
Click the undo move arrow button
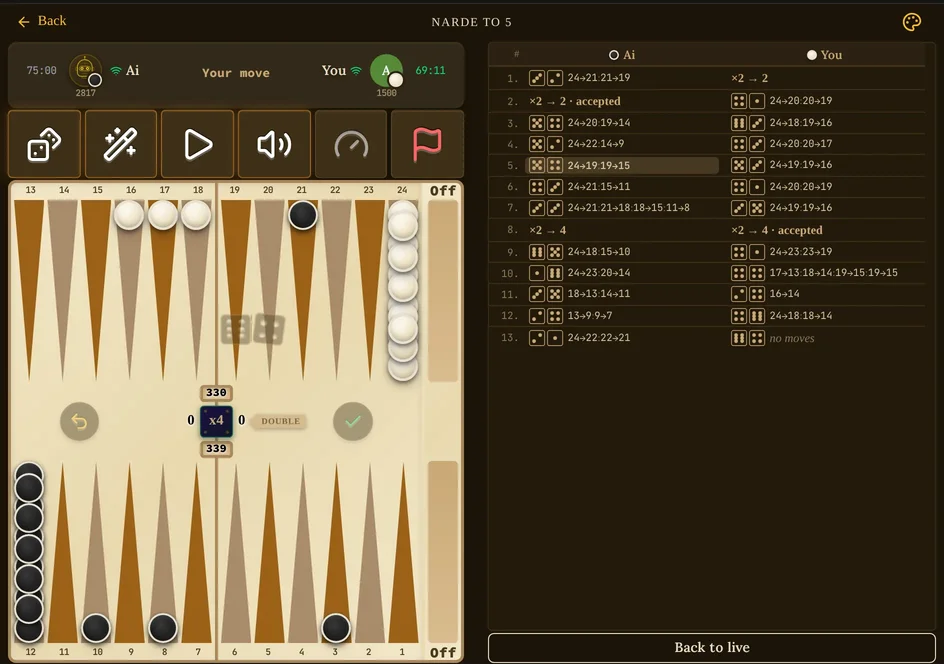[79, 421]
